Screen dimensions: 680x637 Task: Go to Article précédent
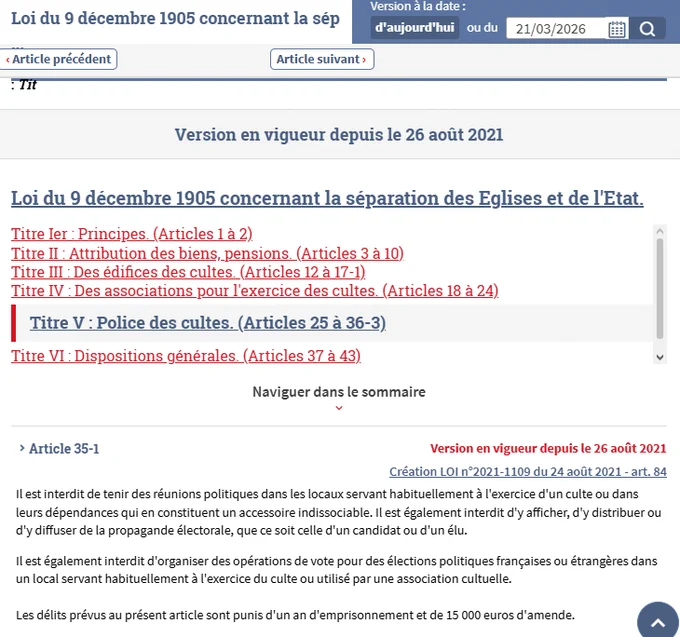(59, 59)
